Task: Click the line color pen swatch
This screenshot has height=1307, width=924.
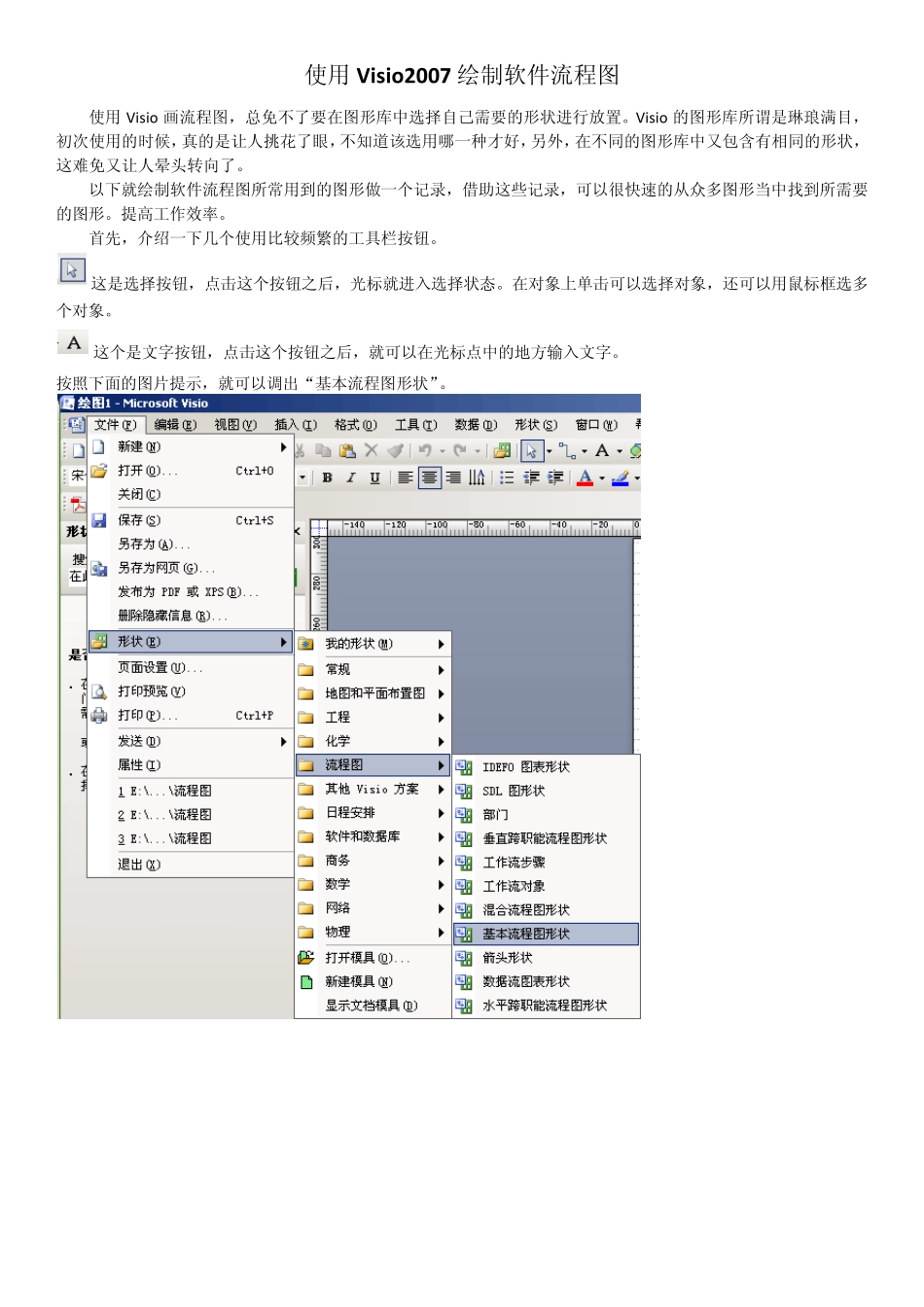Action: pos(621,477)
